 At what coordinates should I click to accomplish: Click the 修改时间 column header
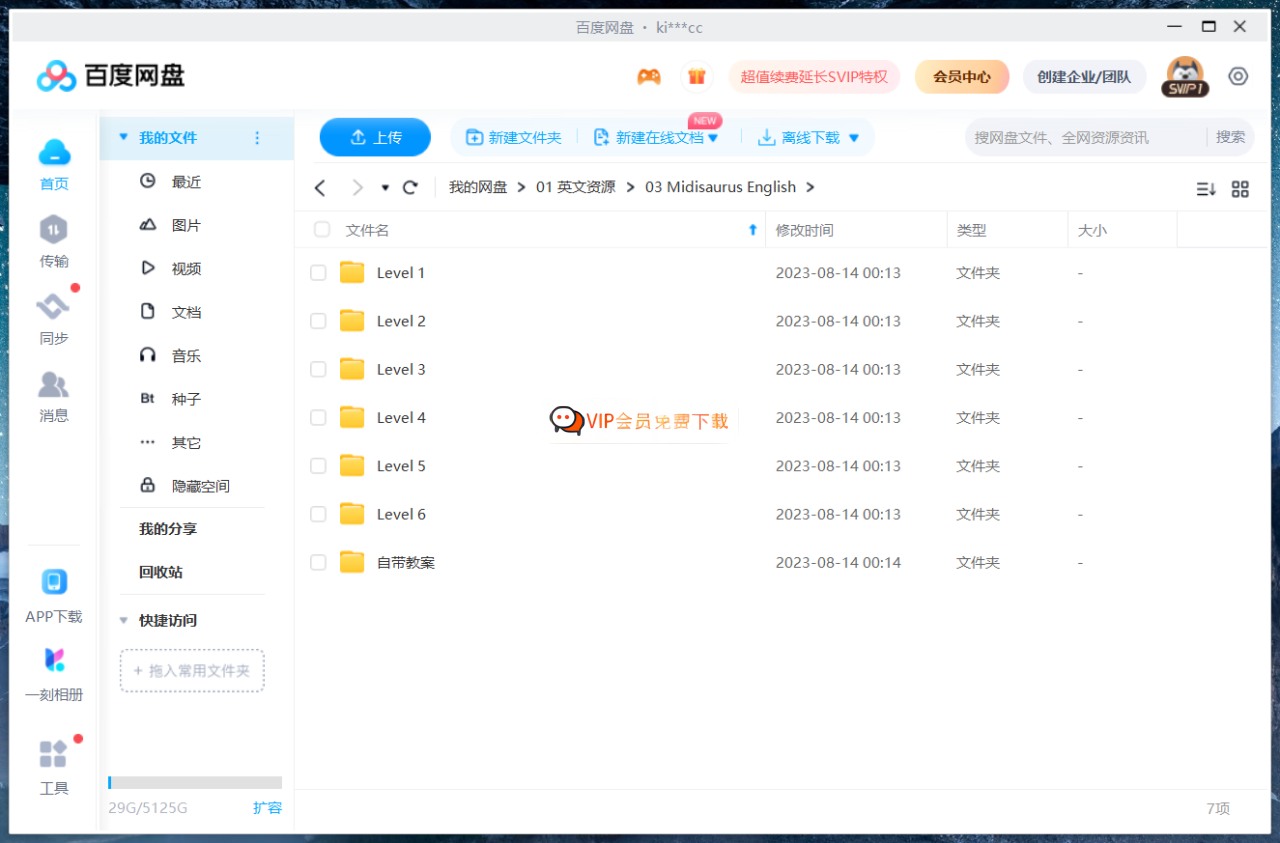tap(856, 230)
